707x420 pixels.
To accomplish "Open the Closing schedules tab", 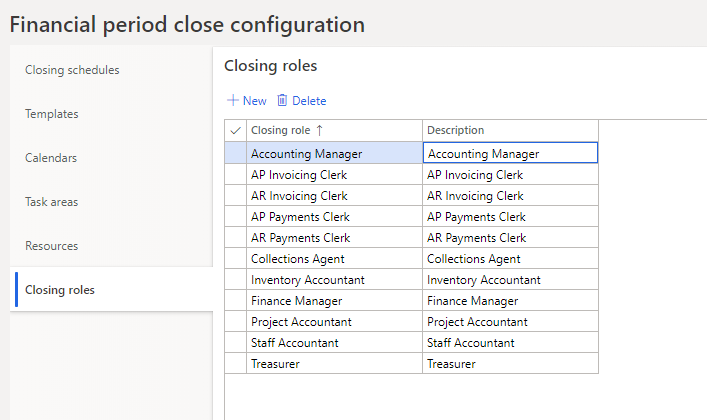I will click(x=72, y=70).
